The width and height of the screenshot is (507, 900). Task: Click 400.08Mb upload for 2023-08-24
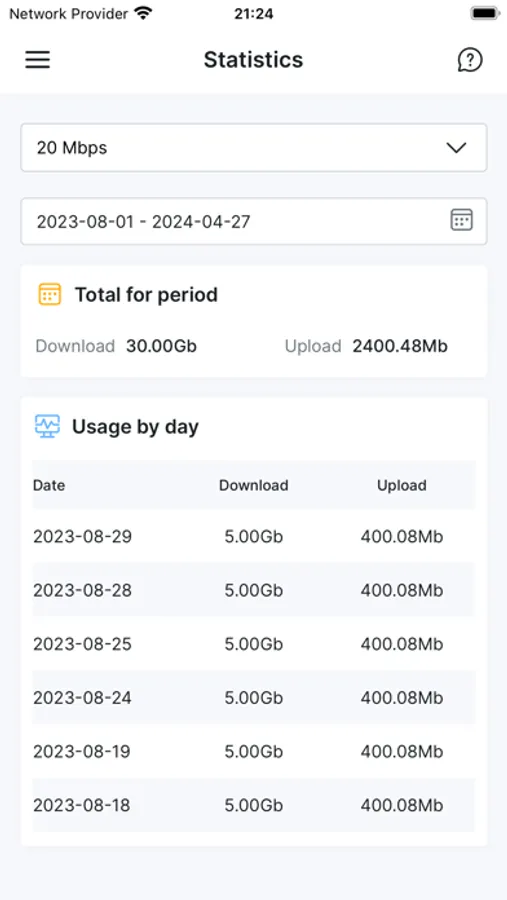pyautogui.click(x=402, y=697)
